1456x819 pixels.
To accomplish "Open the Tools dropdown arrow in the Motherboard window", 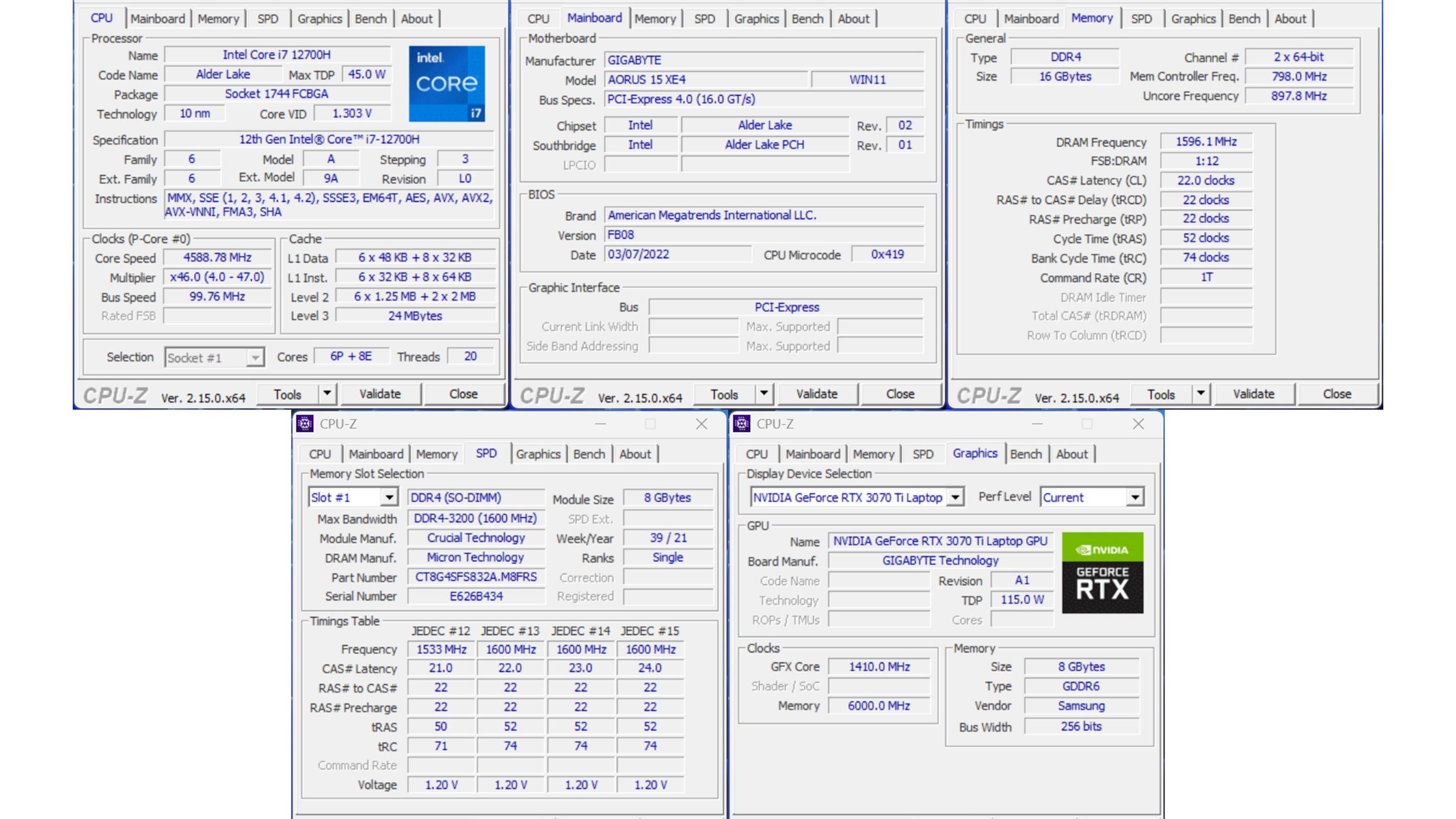I will (764, 394).
